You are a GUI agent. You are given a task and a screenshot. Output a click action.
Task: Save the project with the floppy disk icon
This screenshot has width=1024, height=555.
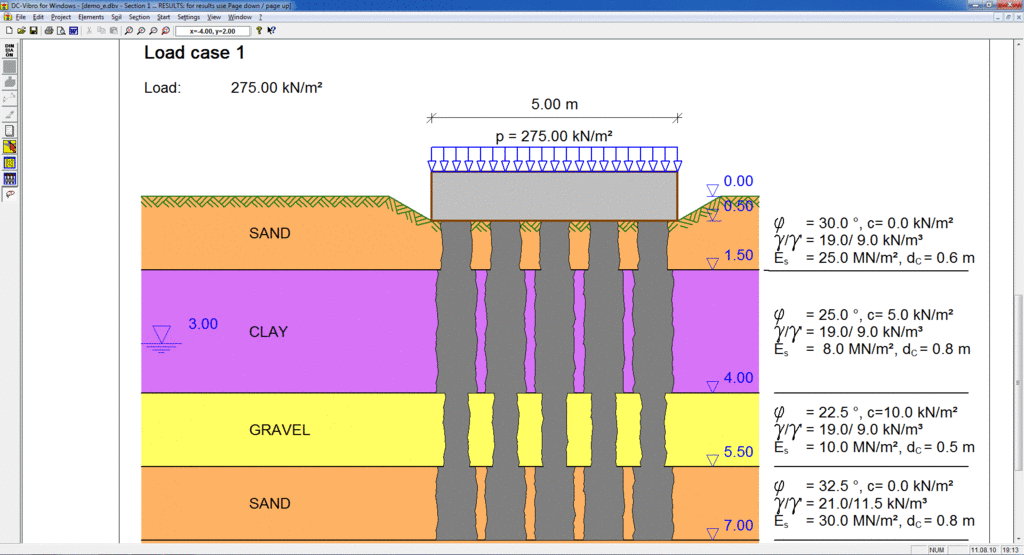(x=33, y=31)
